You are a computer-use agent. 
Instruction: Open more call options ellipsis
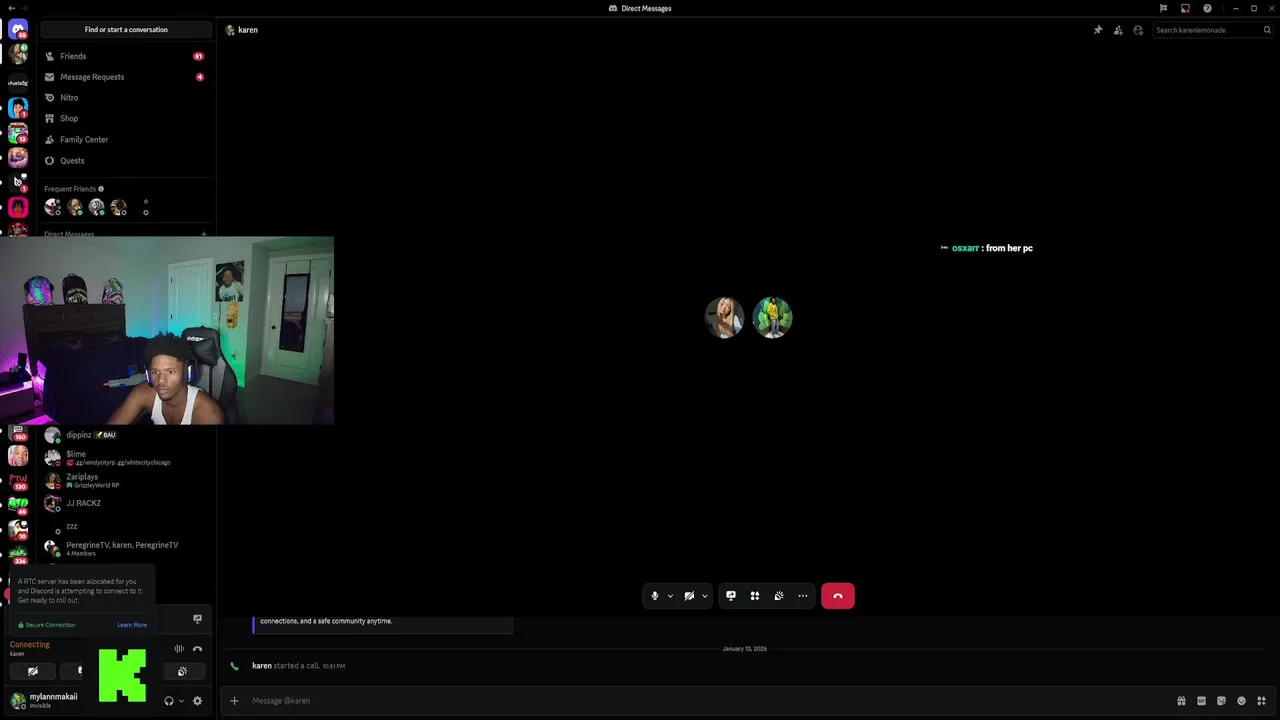click(x=803, y=596)
